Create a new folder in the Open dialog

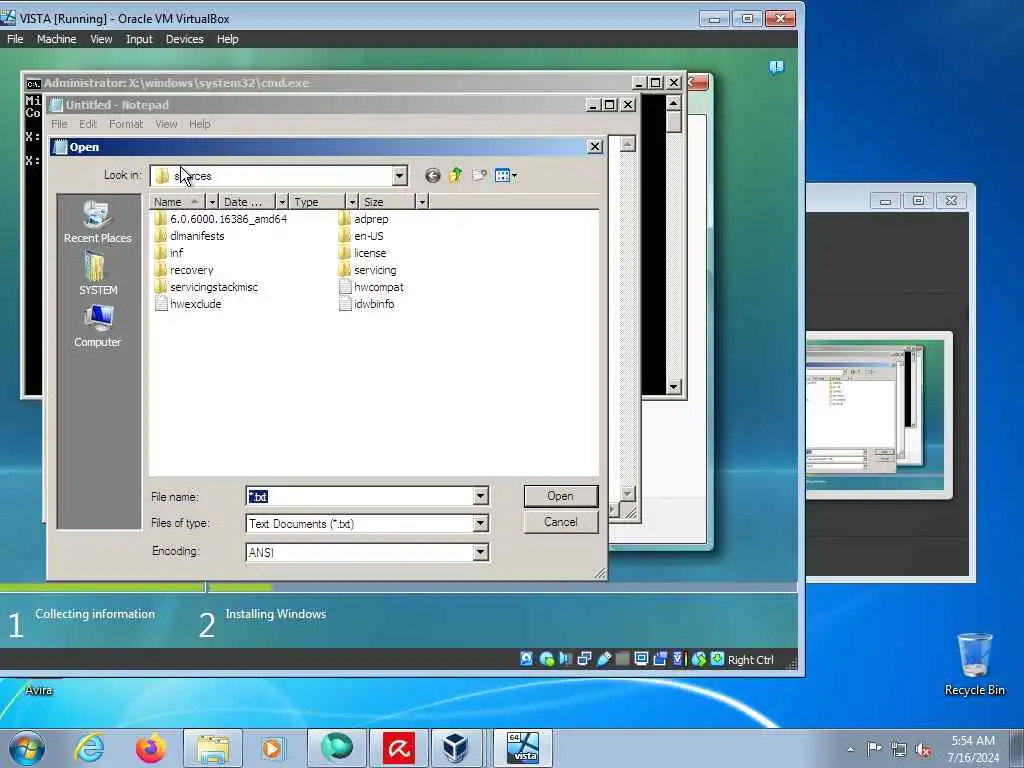[479, 176]
